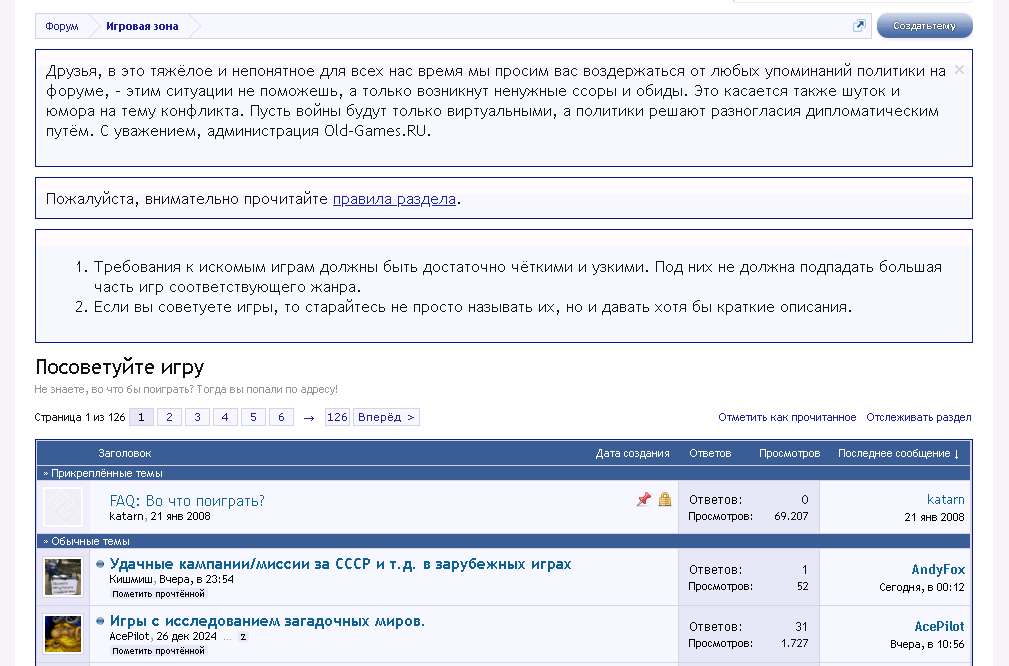Mark 'Игры с исследованием' thread as read
Viewport: 1009px width, 666px height.
tap(158, 651)
